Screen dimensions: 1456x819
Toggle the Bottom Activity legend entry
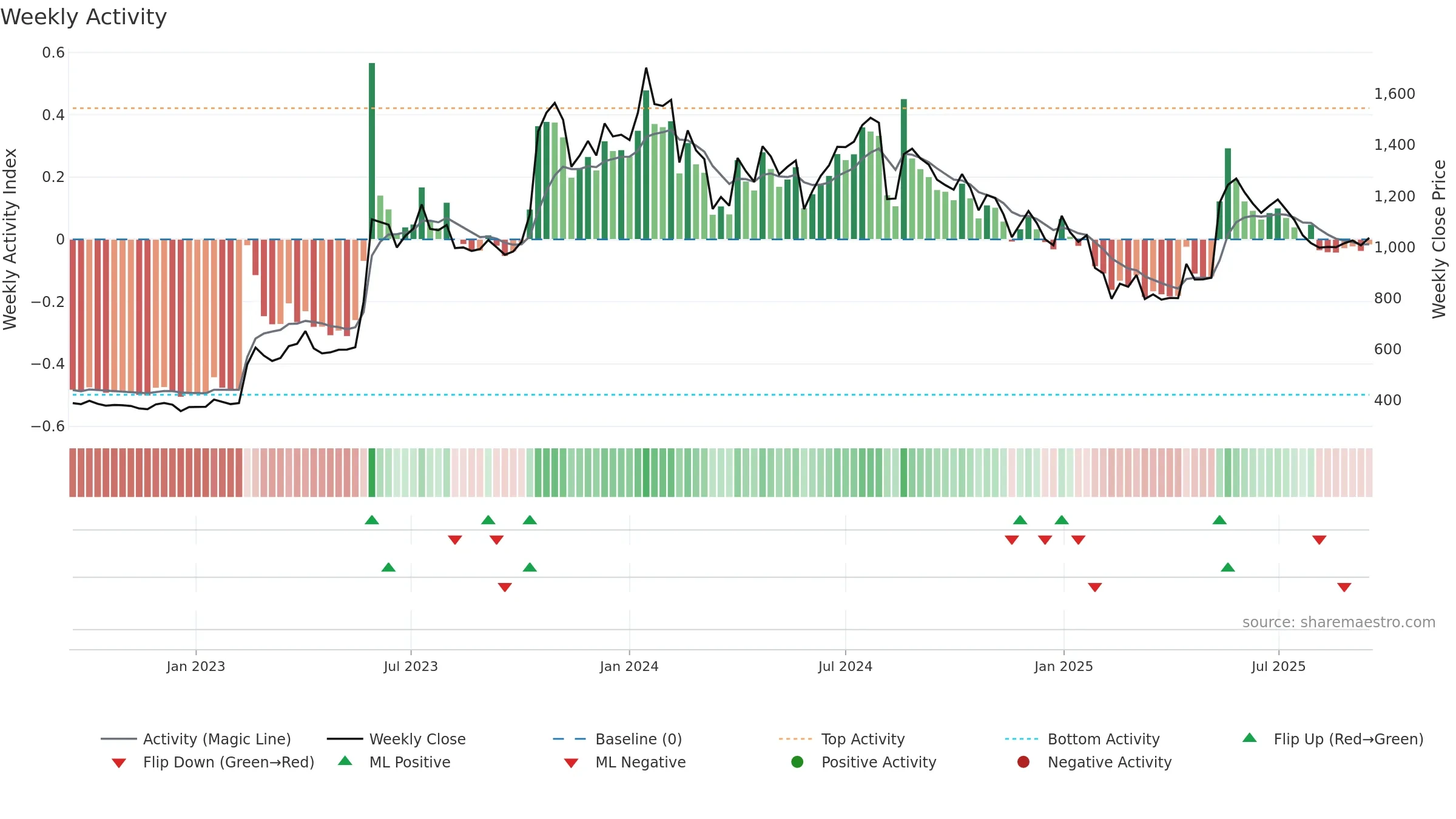(x=1082, y=739)
